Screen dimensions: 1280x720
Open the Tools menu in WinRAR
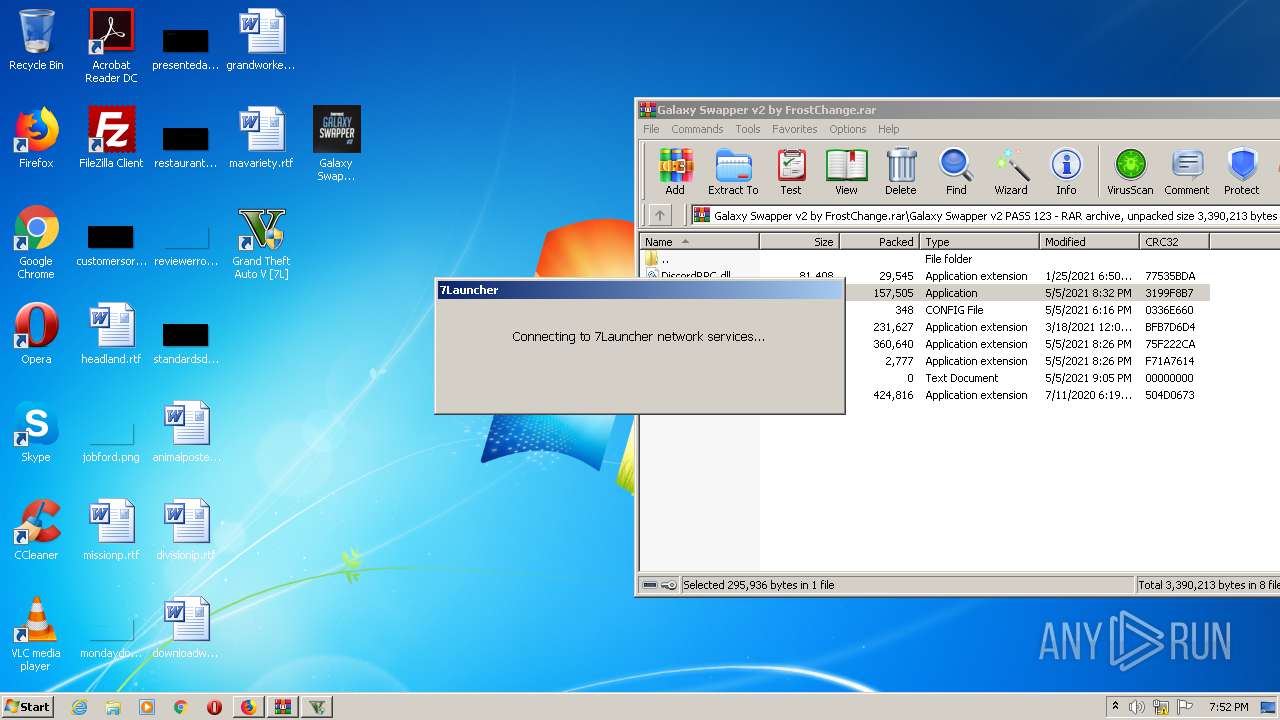(x=748, y=129)
